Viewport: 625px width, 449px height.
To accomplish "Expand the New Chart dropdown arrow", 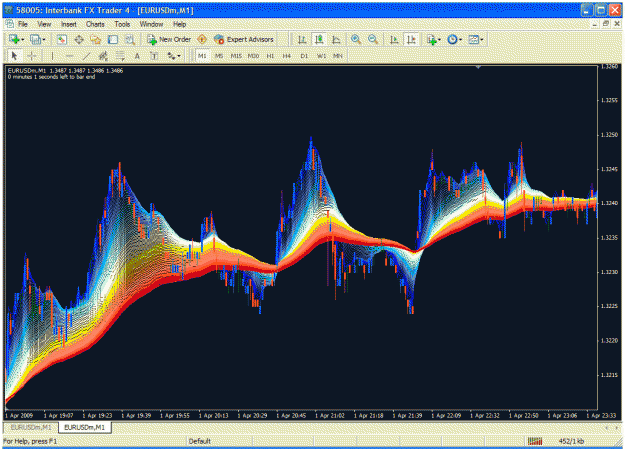I will click(x=23, y=39).
